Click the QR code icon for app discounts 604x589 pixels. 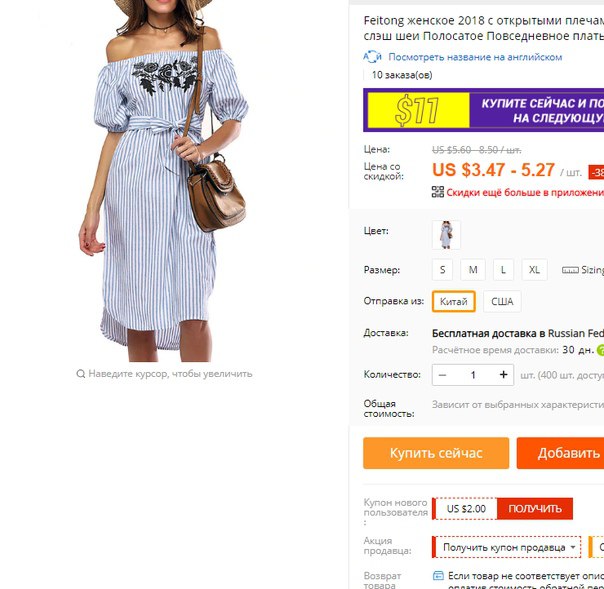[438, 192]
